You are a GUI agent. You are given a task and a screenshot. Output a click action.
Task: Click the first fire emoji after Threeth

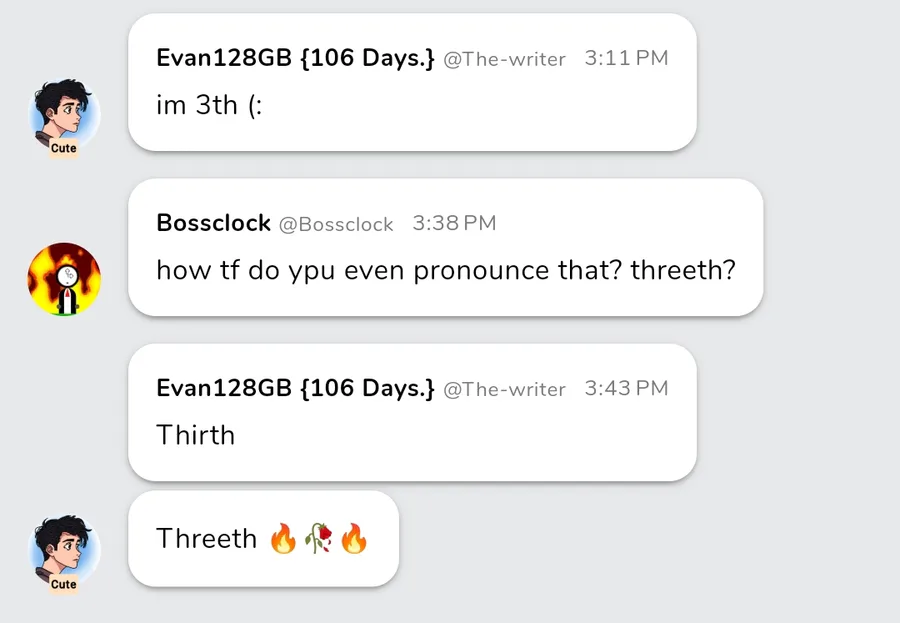(283, 540)
